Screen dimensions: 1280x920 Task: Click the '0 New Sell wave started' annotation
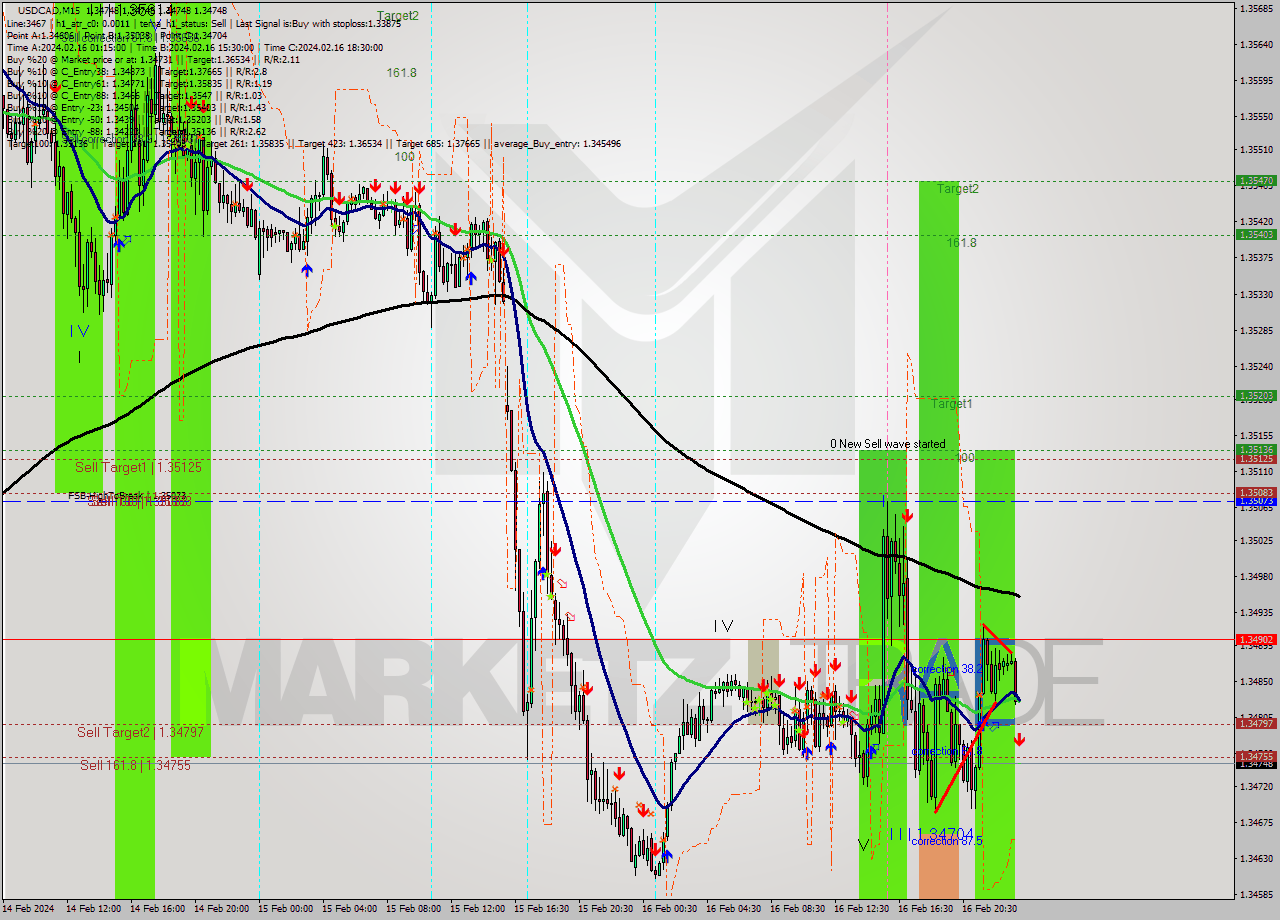point(887,444)
